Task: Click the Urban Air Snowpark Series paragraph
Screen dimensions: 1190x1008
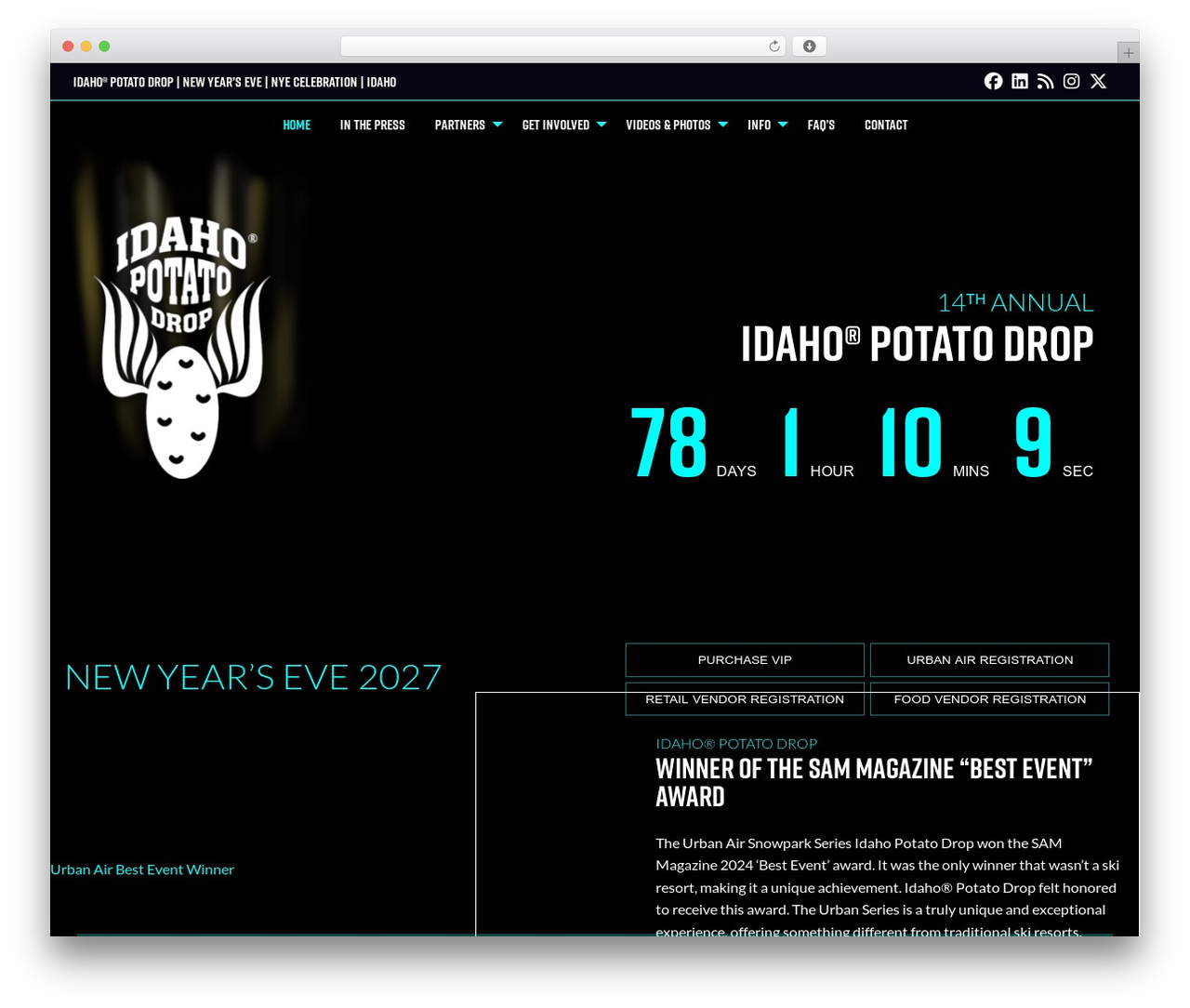Action: 888,887
